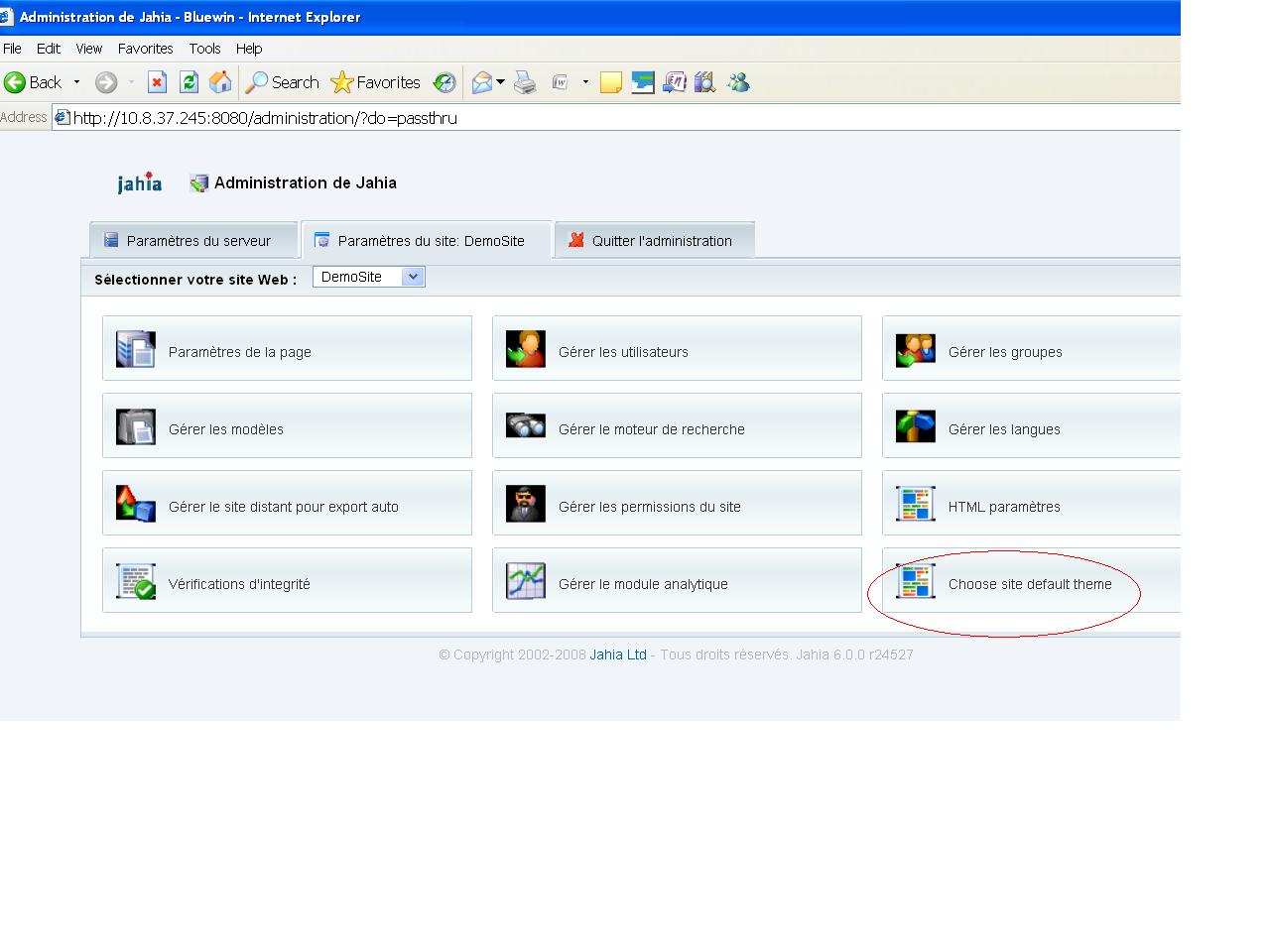The image size is (1270, 952).
Task: Click Gérer le site distant pour export auto
Action: [284, 507]
